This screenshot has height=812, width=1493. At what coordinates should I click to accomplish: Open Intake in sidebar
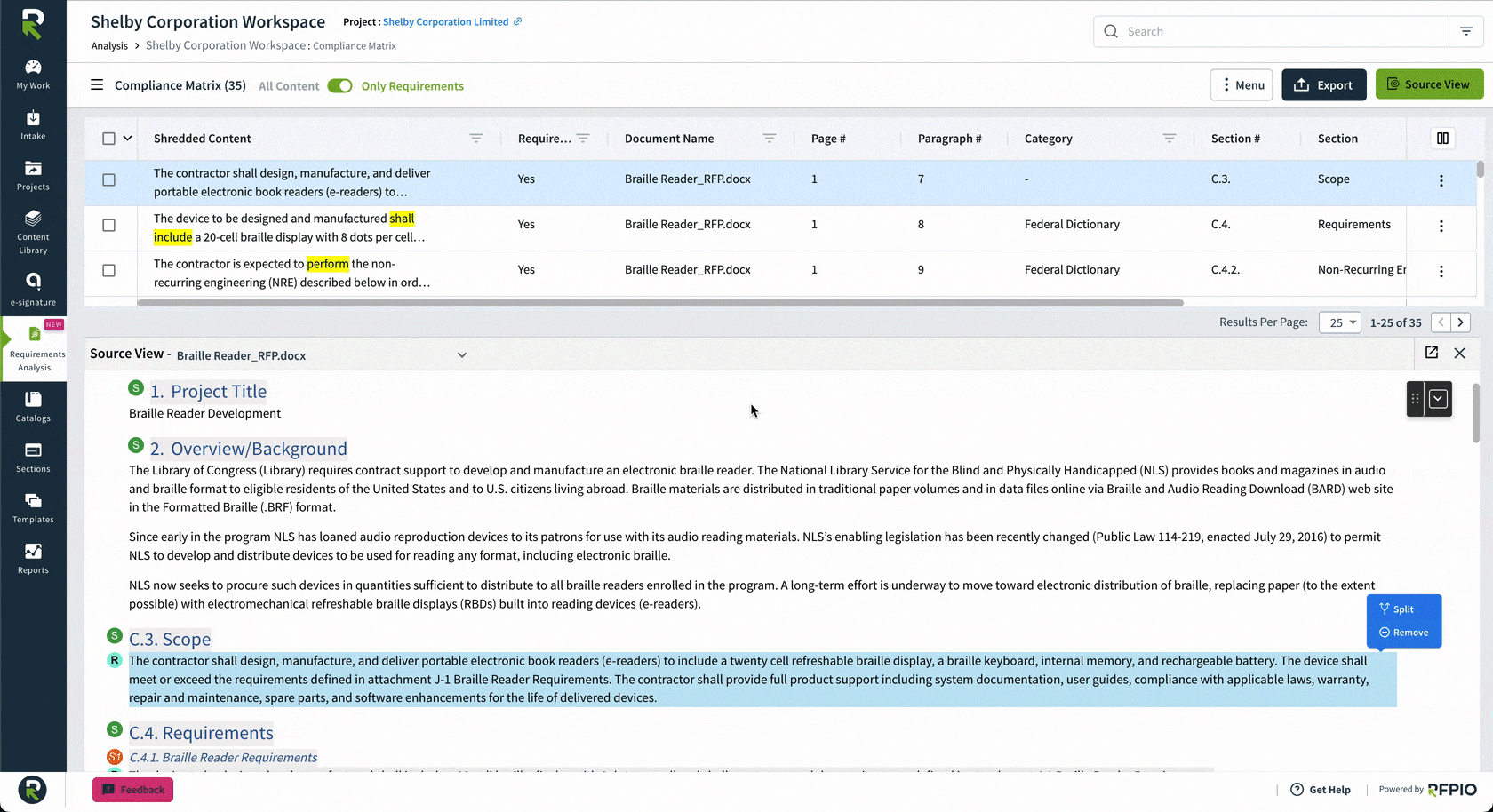(x=33, y=125)
